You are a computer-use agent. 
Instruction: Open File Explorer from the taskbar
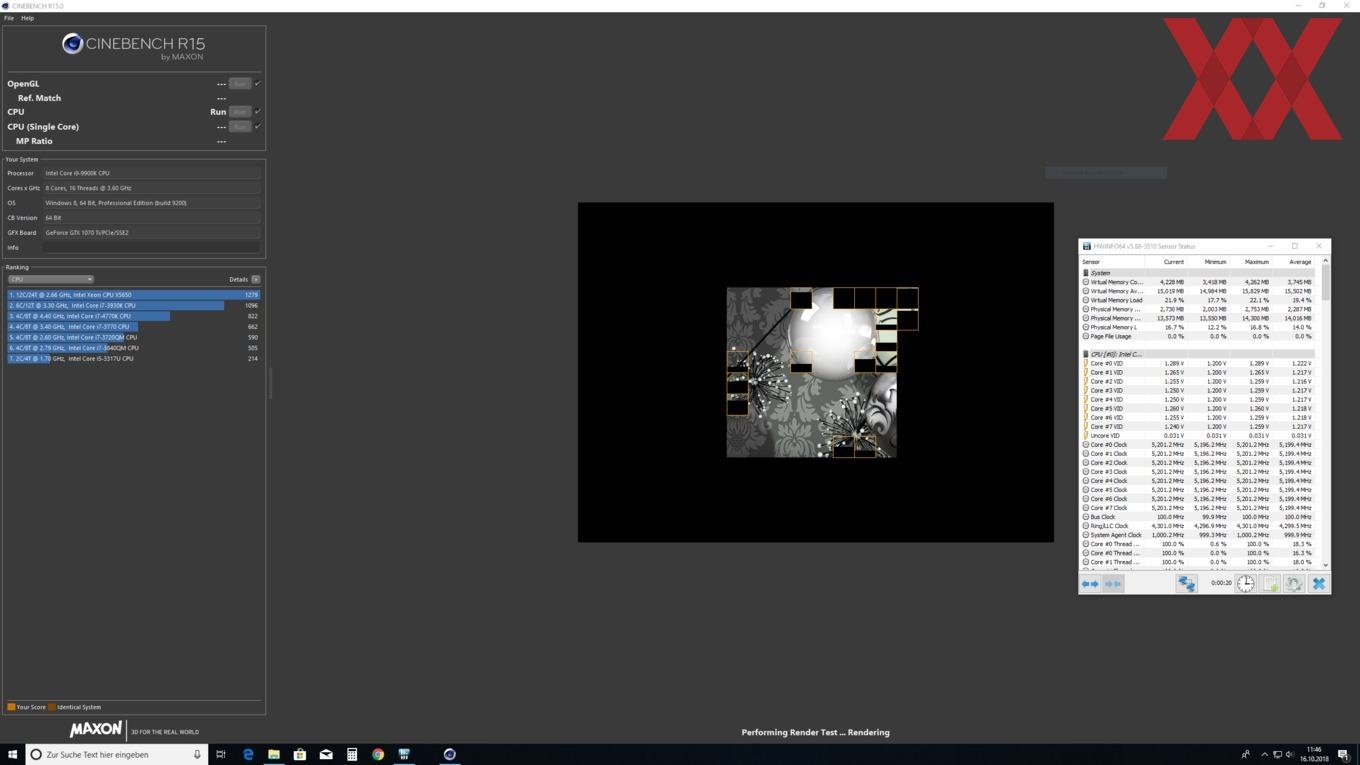[273, 754]
